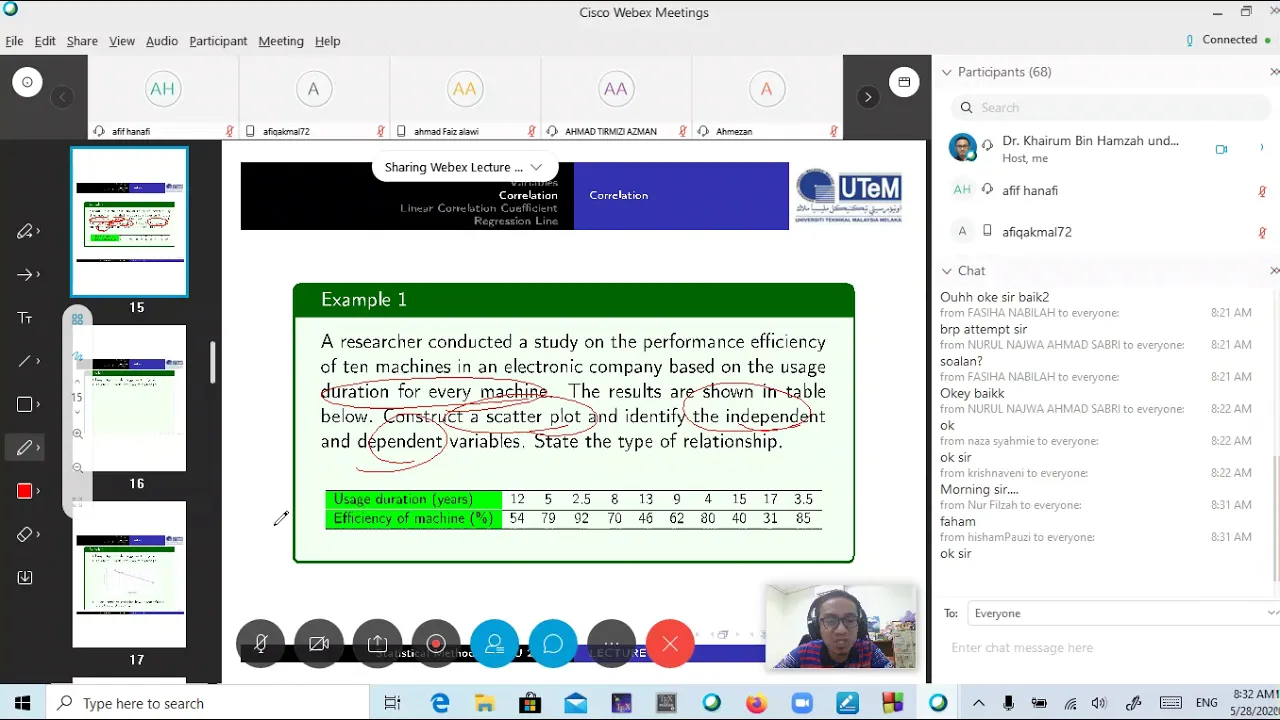This screenshot has height=720, width=1280.
Task: Expand pencil tool options arrow
Action: 38,447
